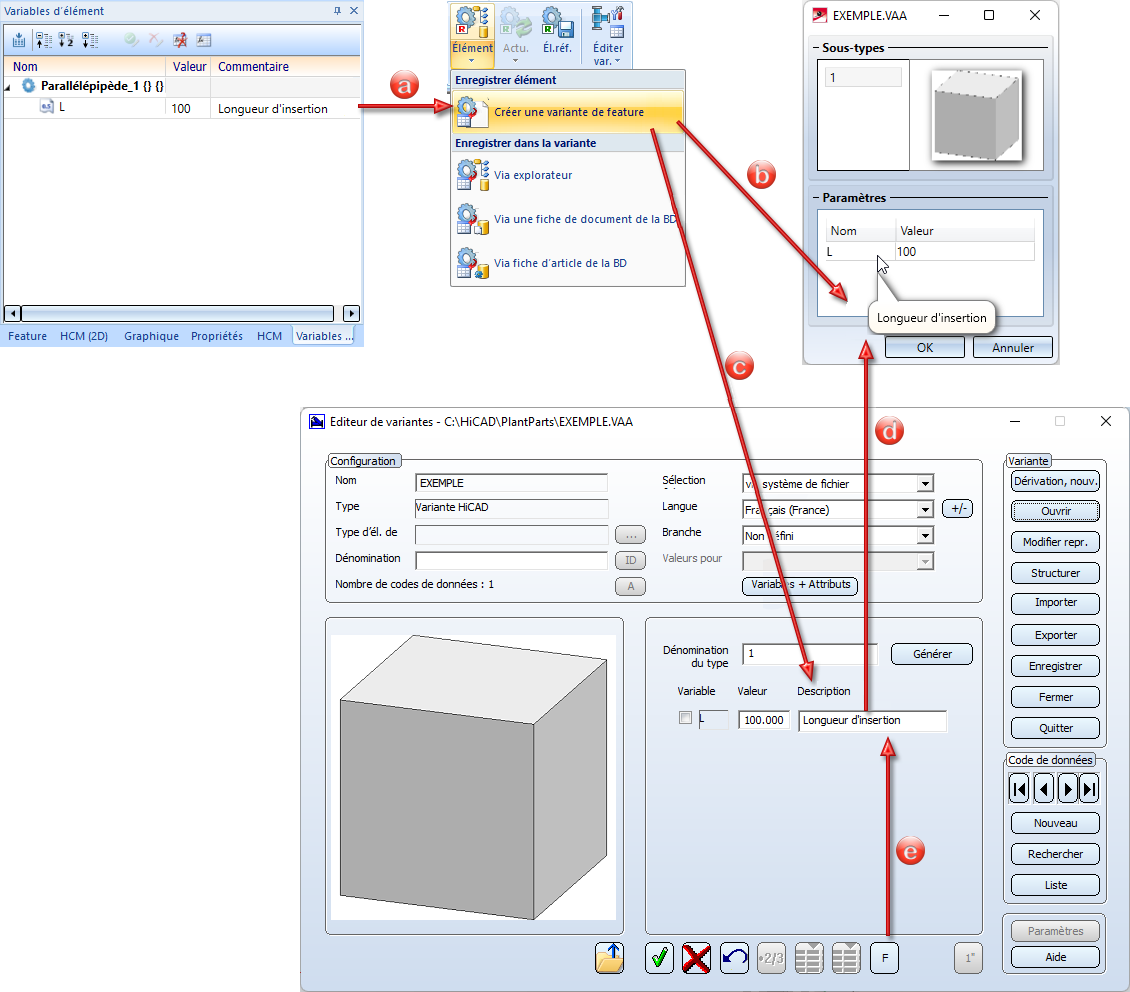The width and height of the screenshot is (1130, 992).
Task: Open the Langue dropdown
Action: coord(925,510)
